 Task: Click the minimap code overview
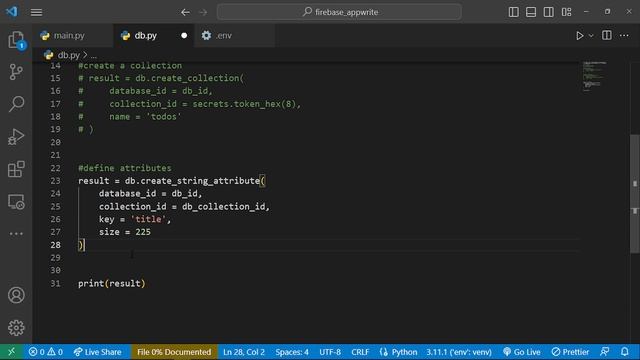click(x=594, y=77)
